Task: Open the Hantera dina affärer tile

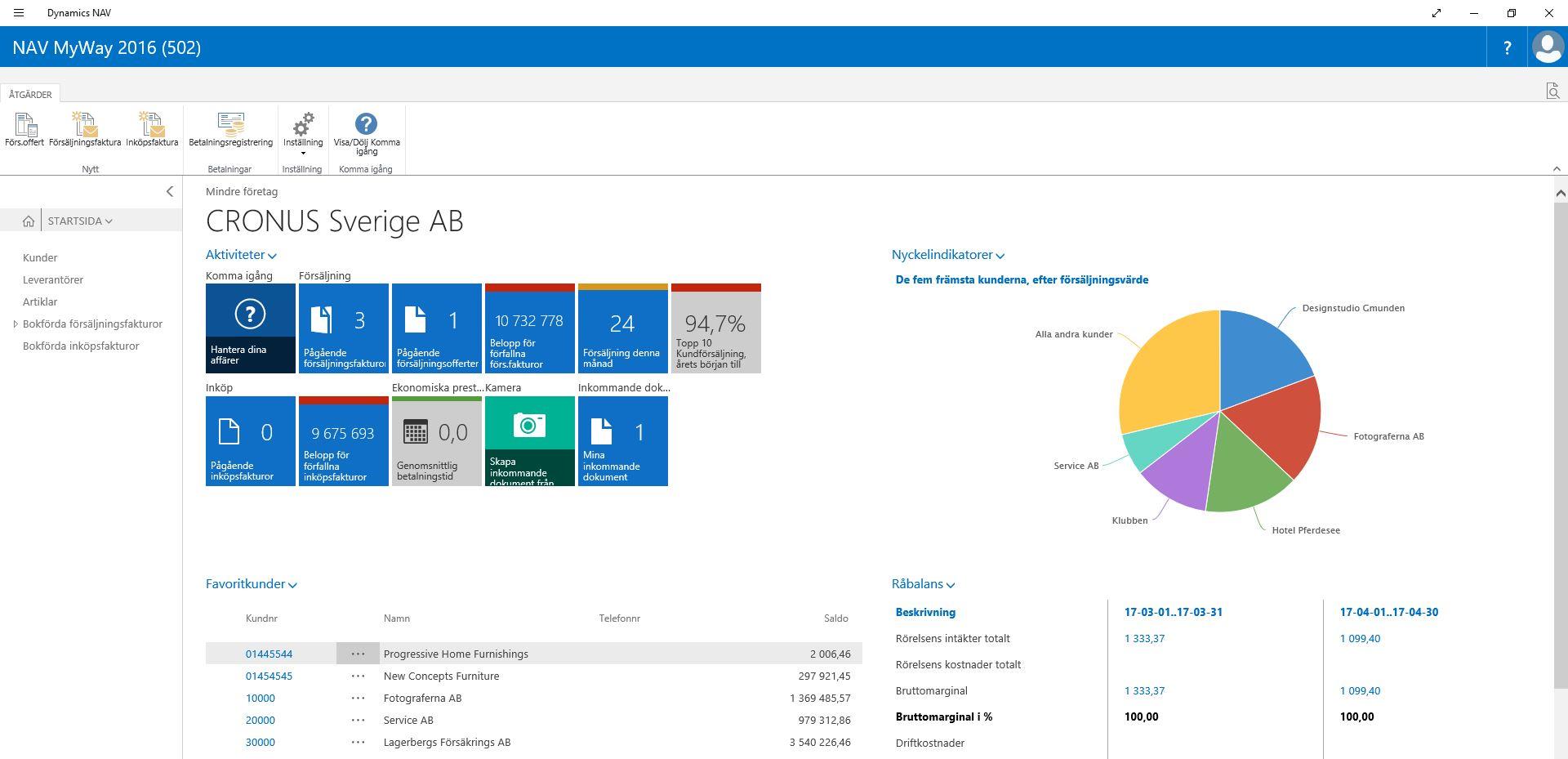Action: [251, 328]
